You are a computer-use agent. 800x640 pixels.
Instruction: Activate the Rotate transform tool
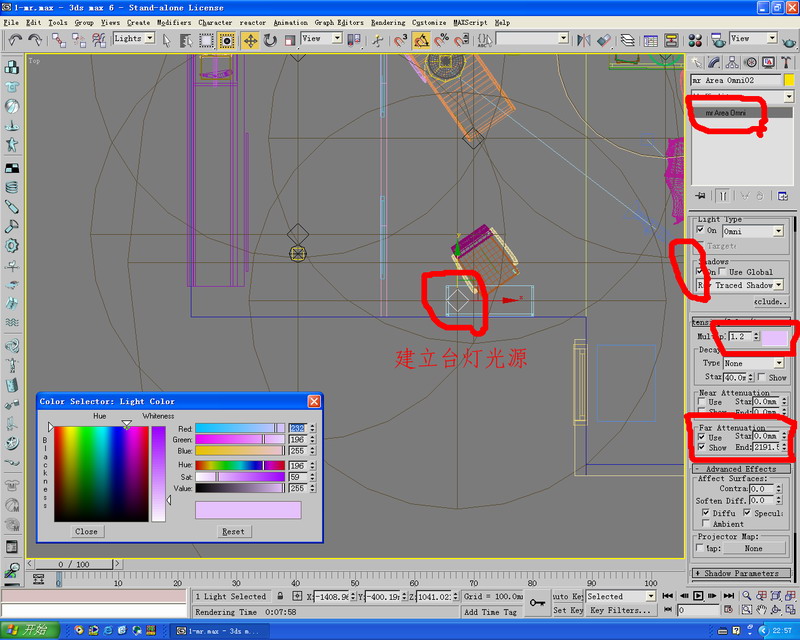click(270, 40)
